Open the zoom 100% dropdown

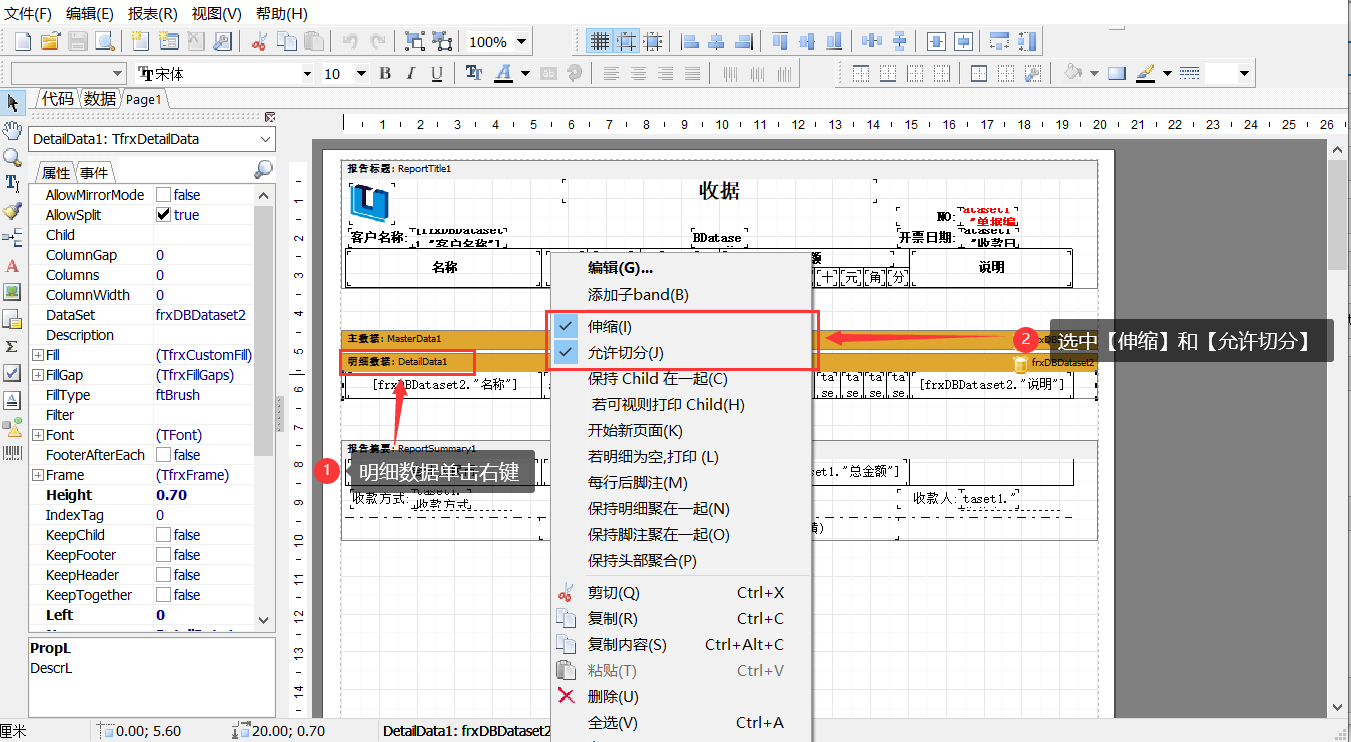click(521, 42)
